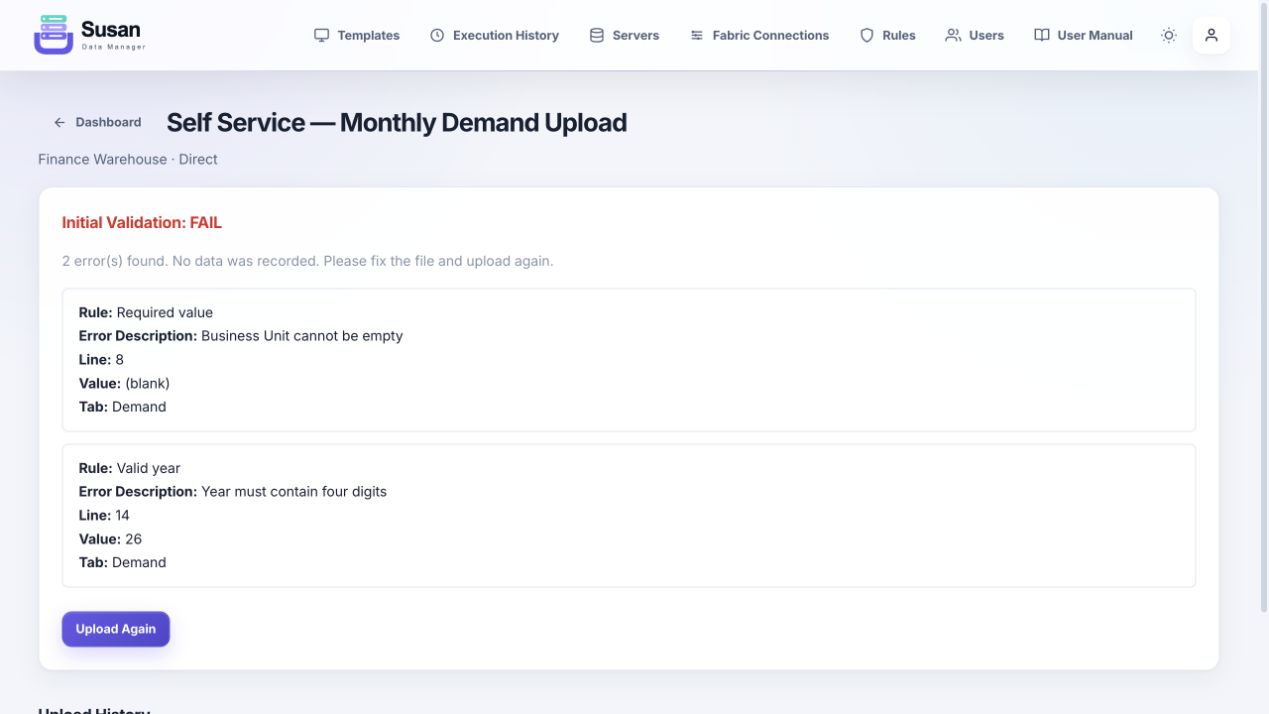Open the user profile account button
The height and width of the screenshot is (714, 1269).
pyautogui.click(x=1211, y=35)
